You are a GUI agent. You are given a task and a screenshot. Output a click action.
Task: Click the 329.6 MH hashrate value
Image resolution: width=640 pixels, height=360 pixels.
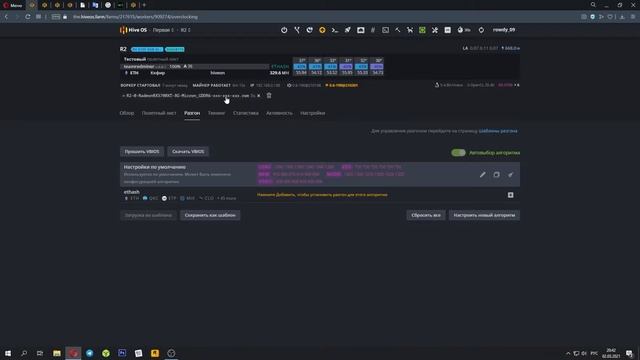click(x=279, y=73)
